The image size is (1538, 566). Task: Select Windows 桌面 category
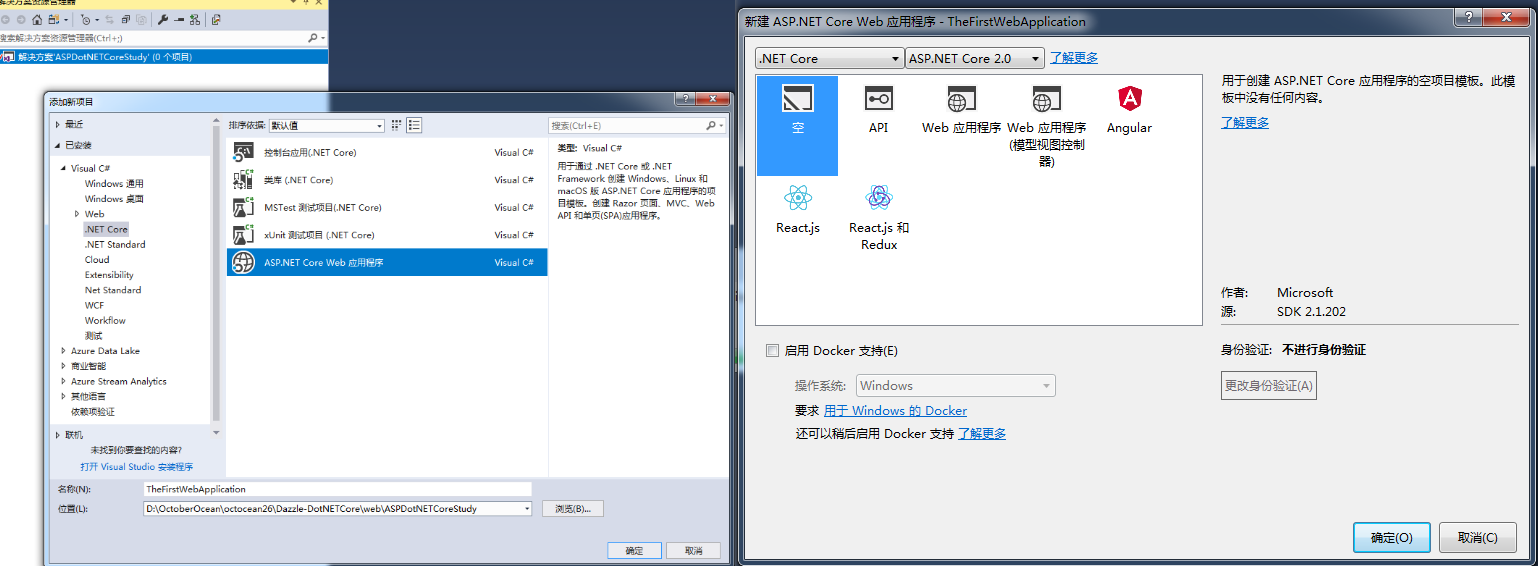114,199
